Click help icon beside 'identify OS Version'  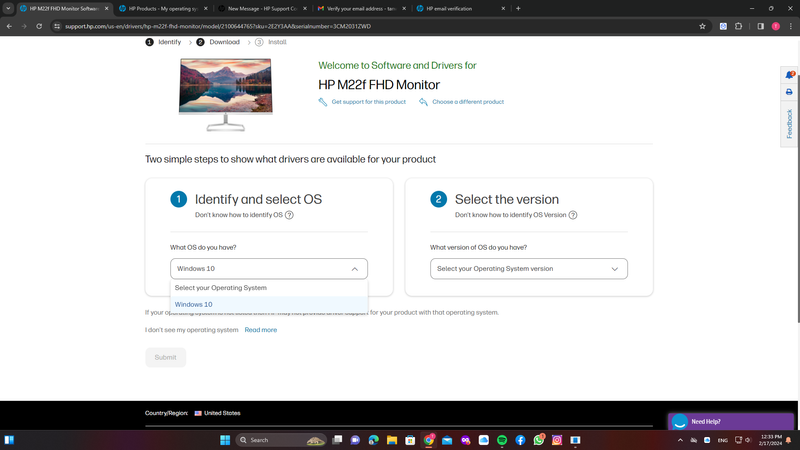click(573, 215)
